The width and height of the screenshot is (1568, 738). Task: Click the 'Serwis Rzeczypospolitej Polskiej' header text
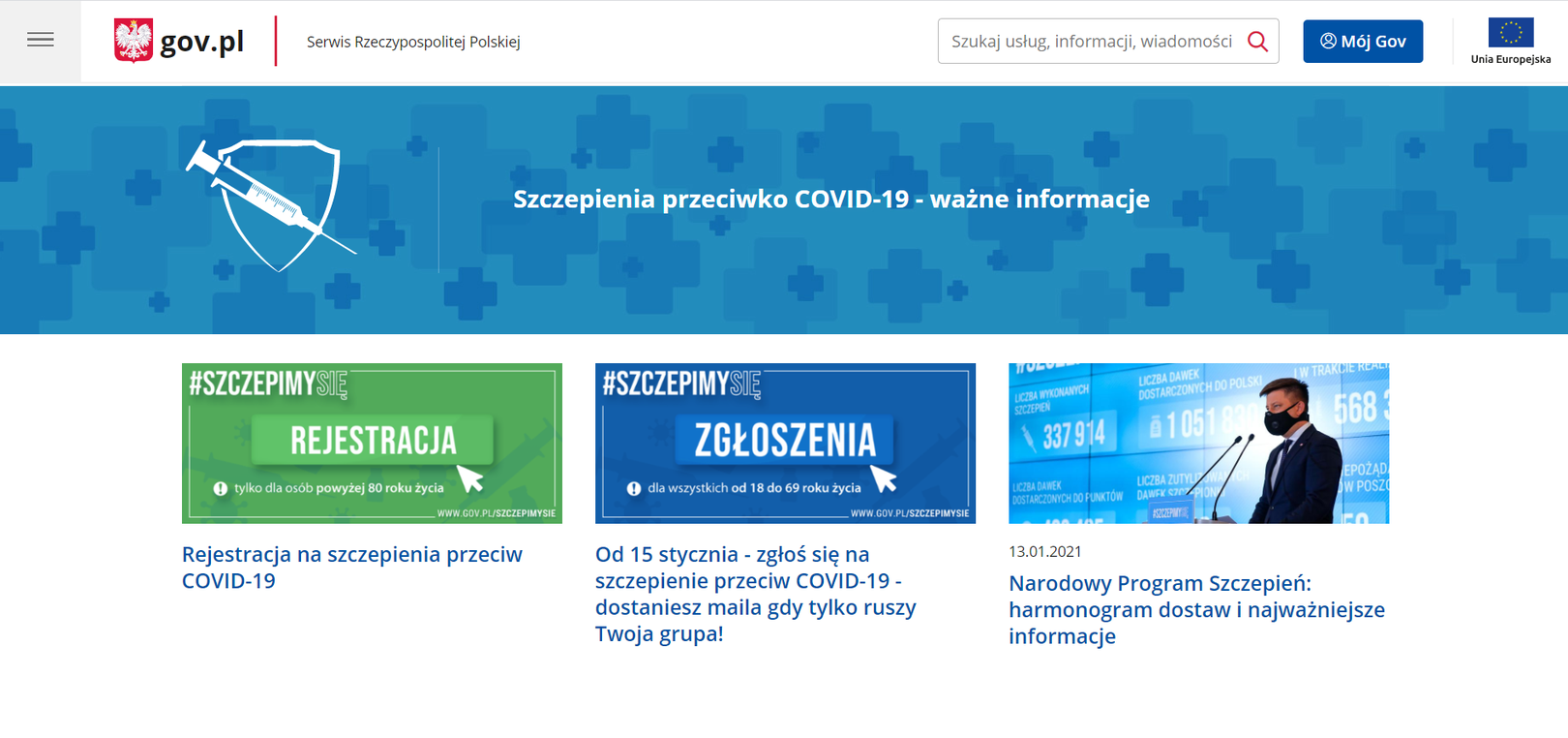pyautogui.click(x=413, y=42)
